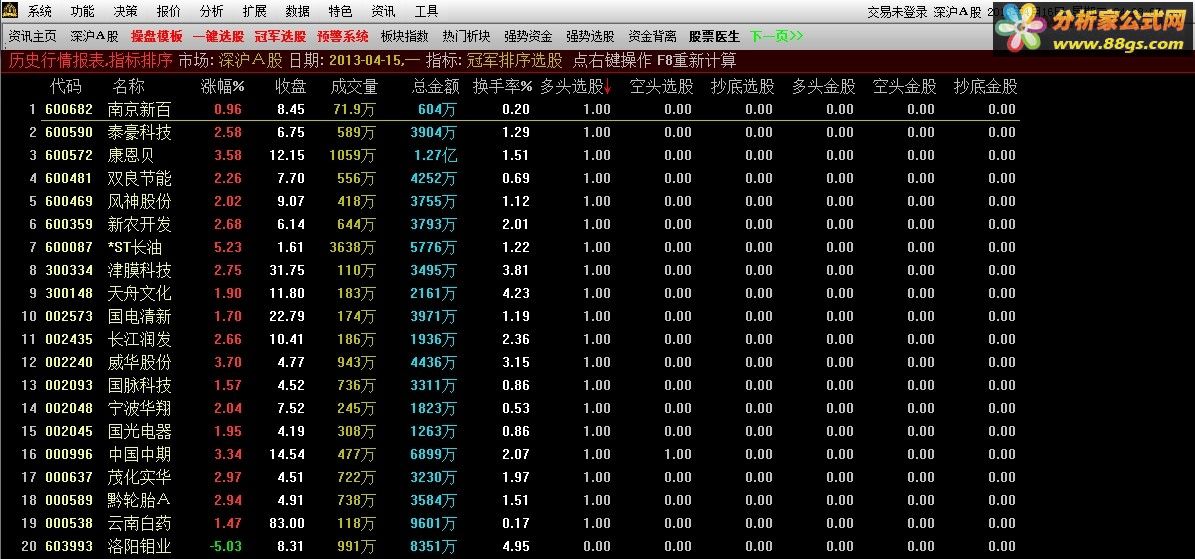
Task: Click 交易未登录 status at the top right
Action: pos(898,12)
